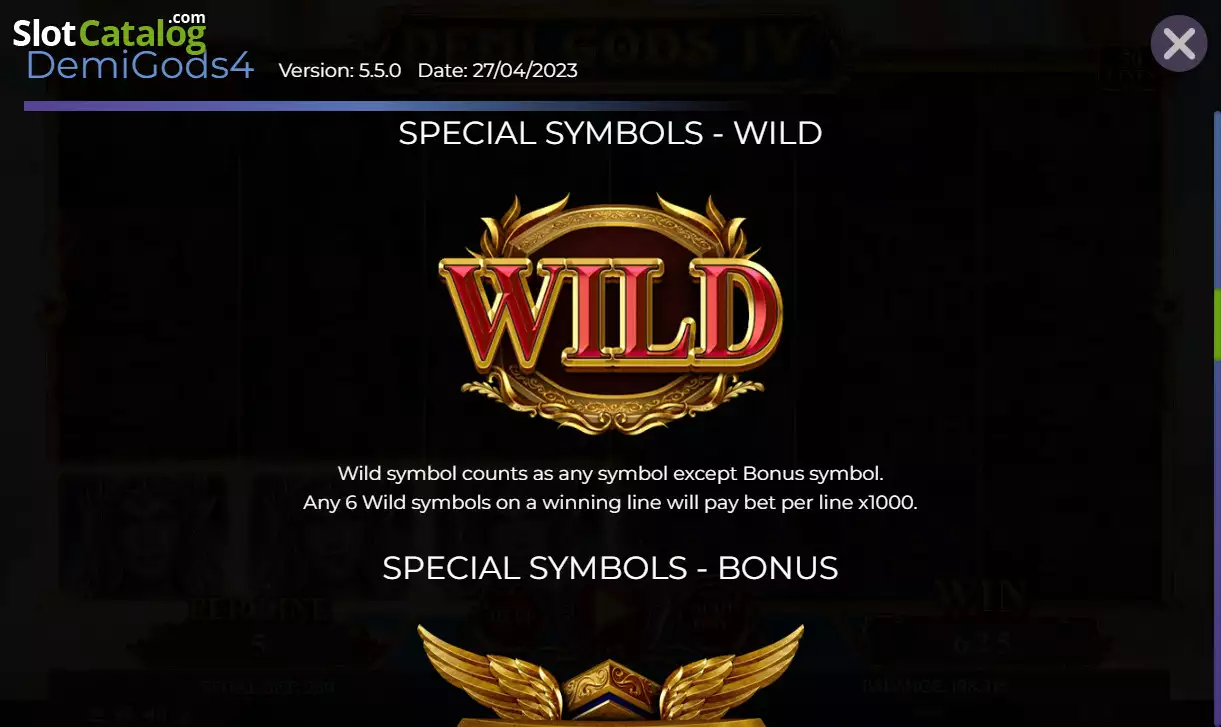1221x727 pixels.
Task: Select the DemiGods4 game title
Action: (x=140, y=66)
